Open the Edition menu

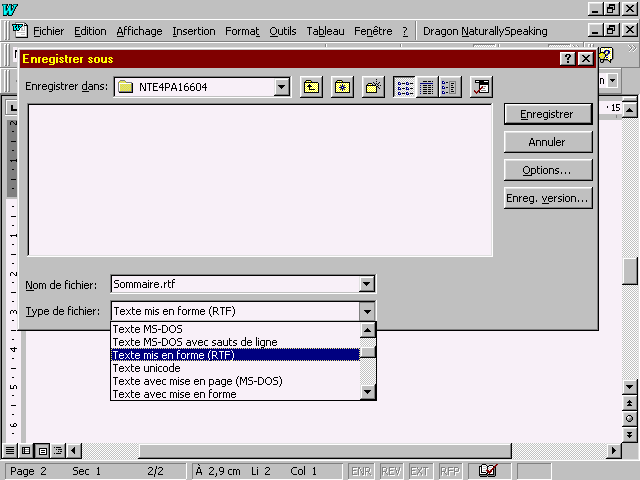90,31
